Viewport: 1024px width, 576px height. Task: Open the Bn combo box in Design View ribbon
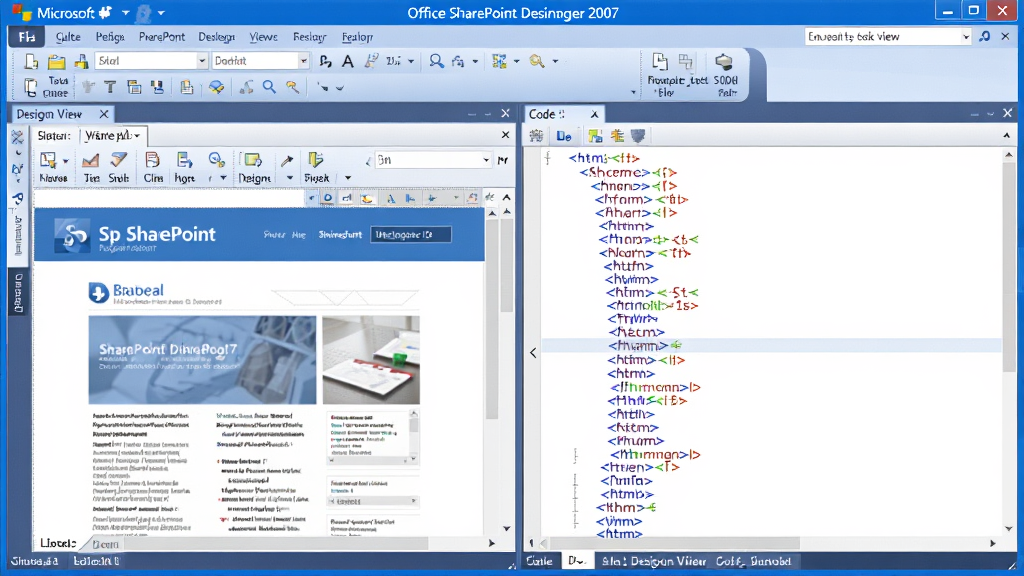click(433, 160)
